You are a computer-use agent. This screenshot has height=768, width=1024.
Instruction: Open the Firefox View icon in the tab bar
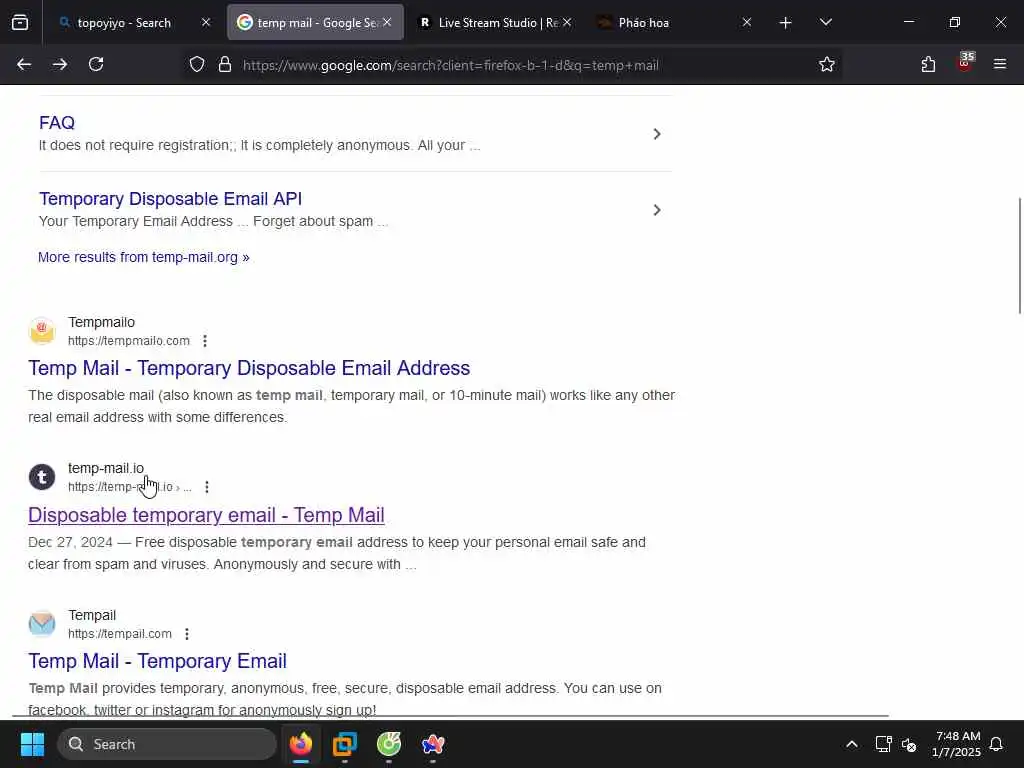(x=20, y=23)
